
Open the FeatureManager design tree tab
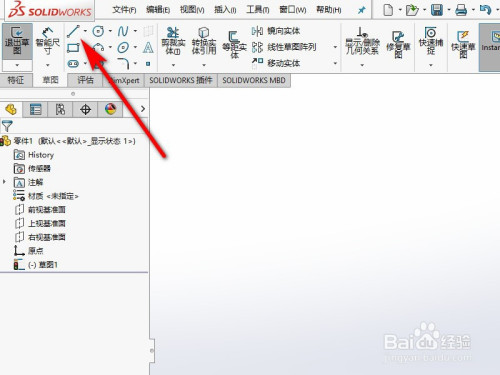coord(11,109)
